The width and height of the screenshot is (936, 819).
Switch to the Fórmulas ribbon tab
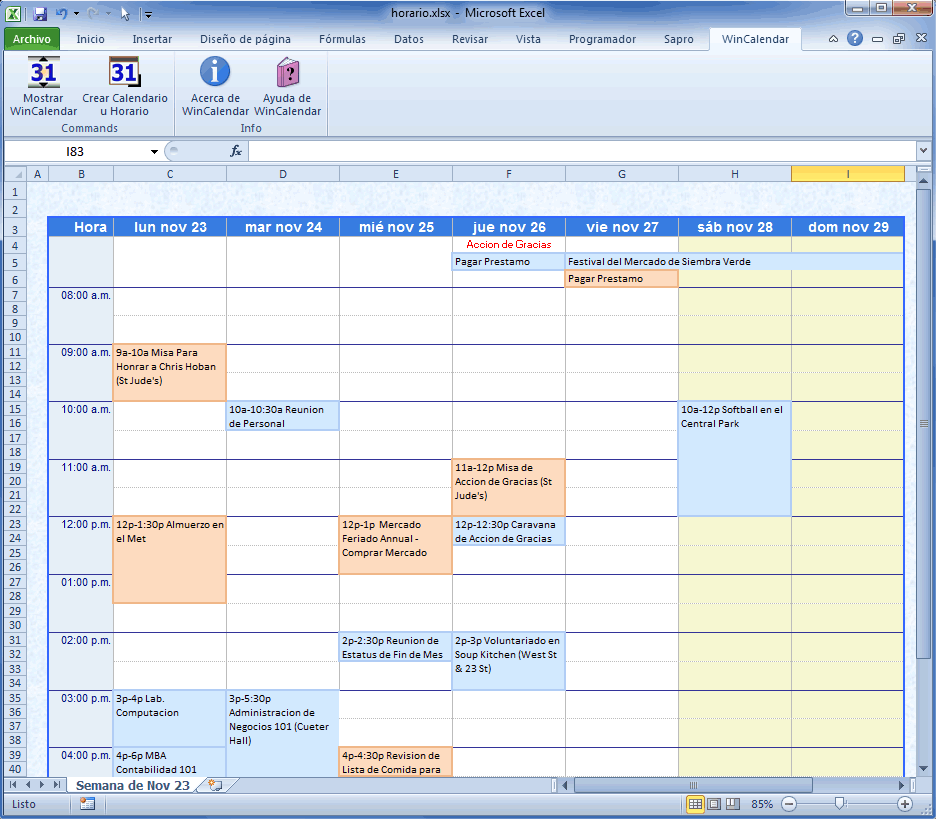tap(342, 39)
